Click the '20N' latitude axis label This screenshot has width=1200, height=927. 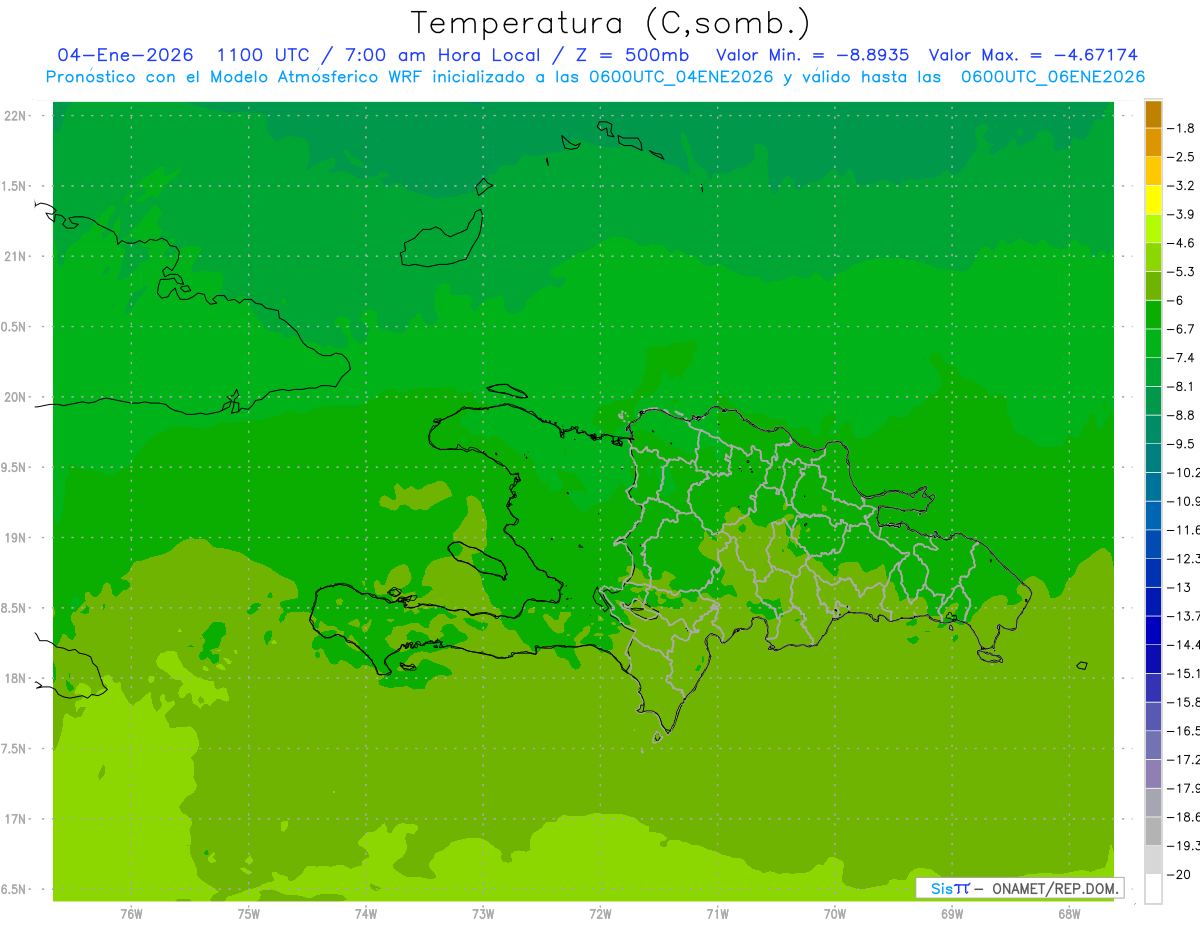tap(16, 397)
